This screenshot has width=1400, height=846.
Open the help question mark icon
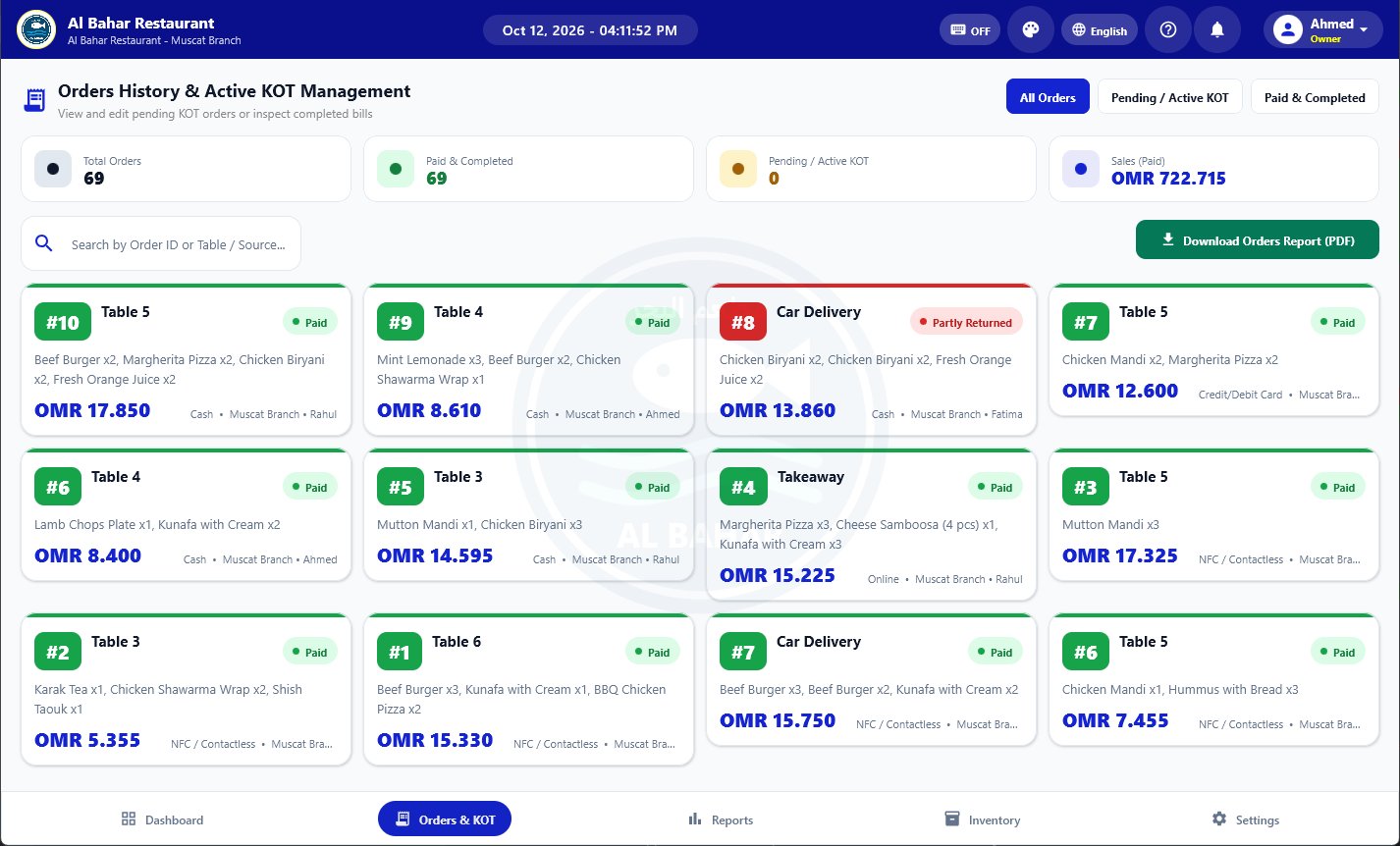pyautogui.click(x=1168, y=29)
